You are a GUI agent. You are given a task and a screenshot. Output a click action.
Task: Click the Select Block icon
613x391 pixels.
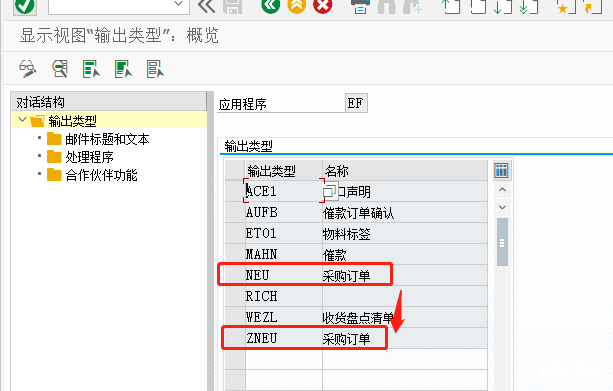pos(123,69)
